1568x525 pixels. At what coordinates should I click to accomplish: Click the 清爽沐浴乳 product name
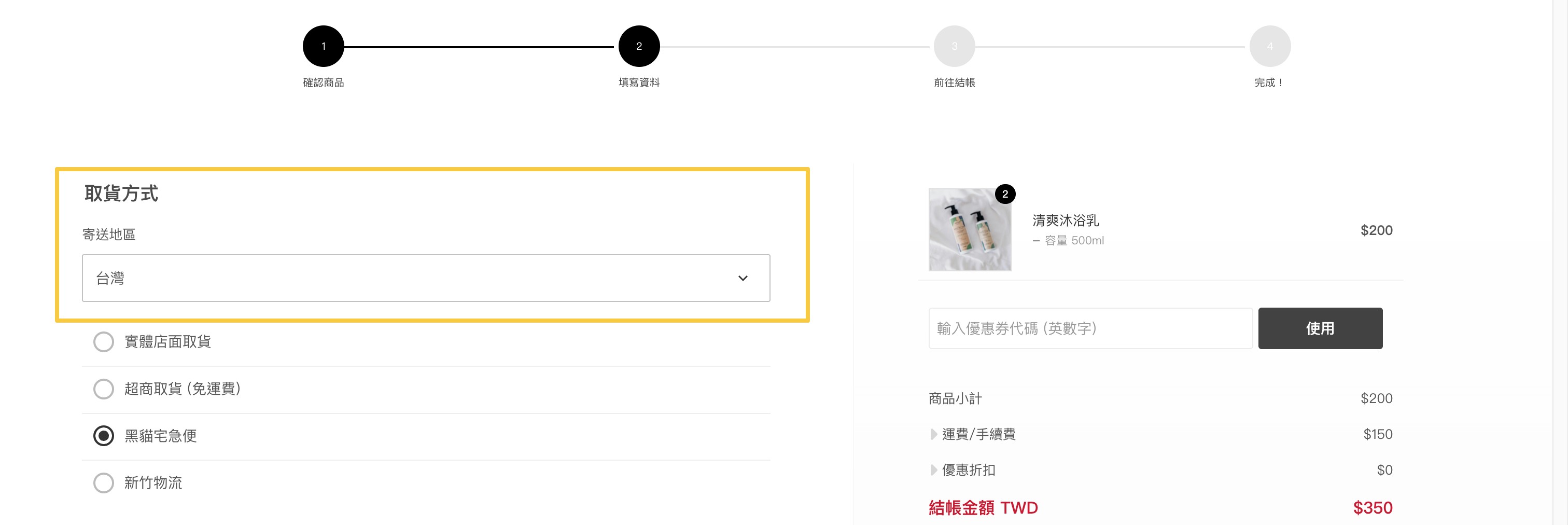[x=1065, y=220]
